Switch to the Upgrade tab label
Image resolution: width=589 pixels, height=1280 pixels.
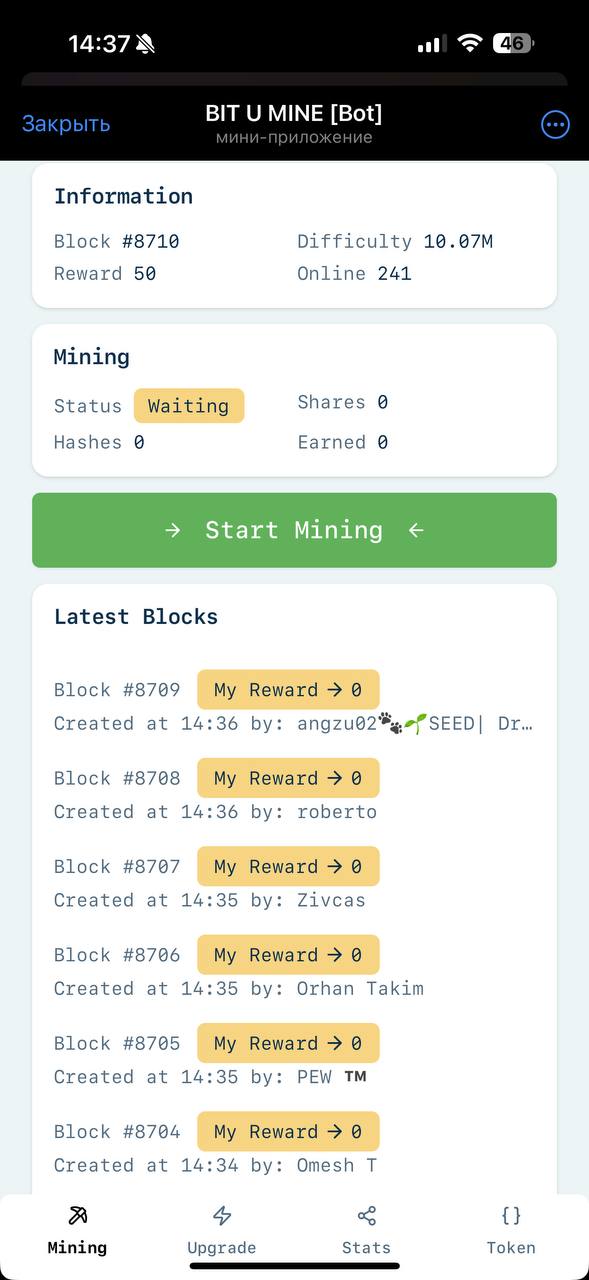click(222, 1247)
